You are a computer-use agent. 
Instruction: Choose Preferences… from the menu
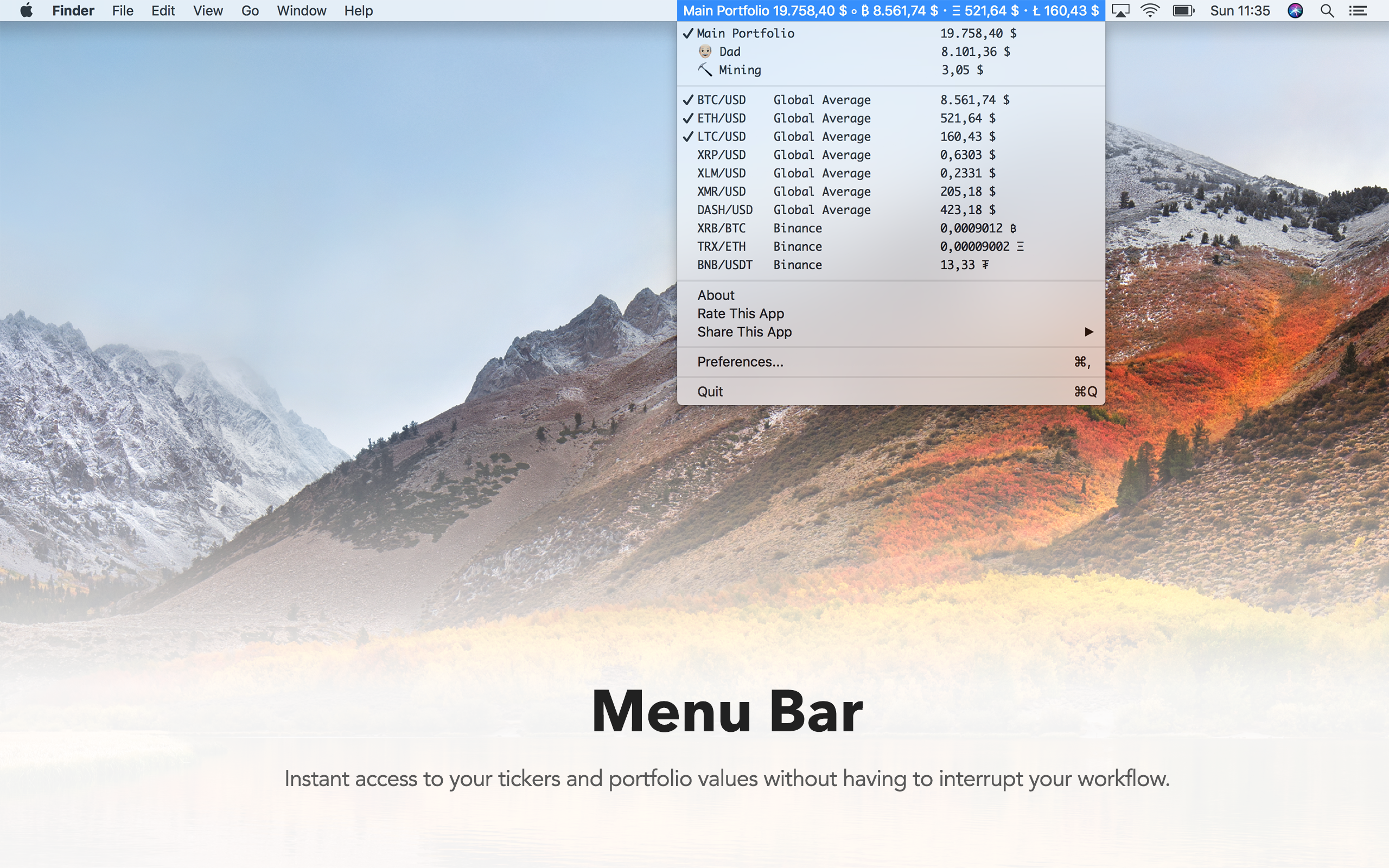[740, 362]
